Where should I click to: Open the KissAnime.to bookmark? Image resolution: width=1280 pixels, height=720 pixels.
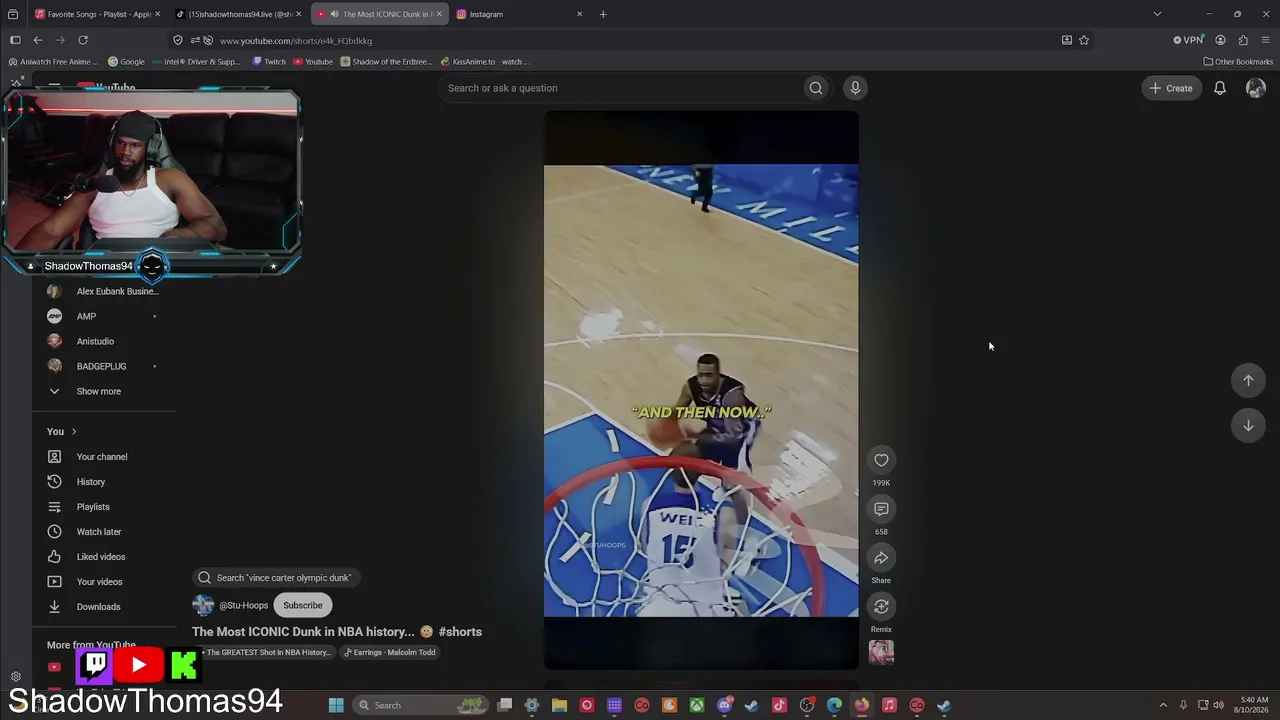click(x=485, y=61)
